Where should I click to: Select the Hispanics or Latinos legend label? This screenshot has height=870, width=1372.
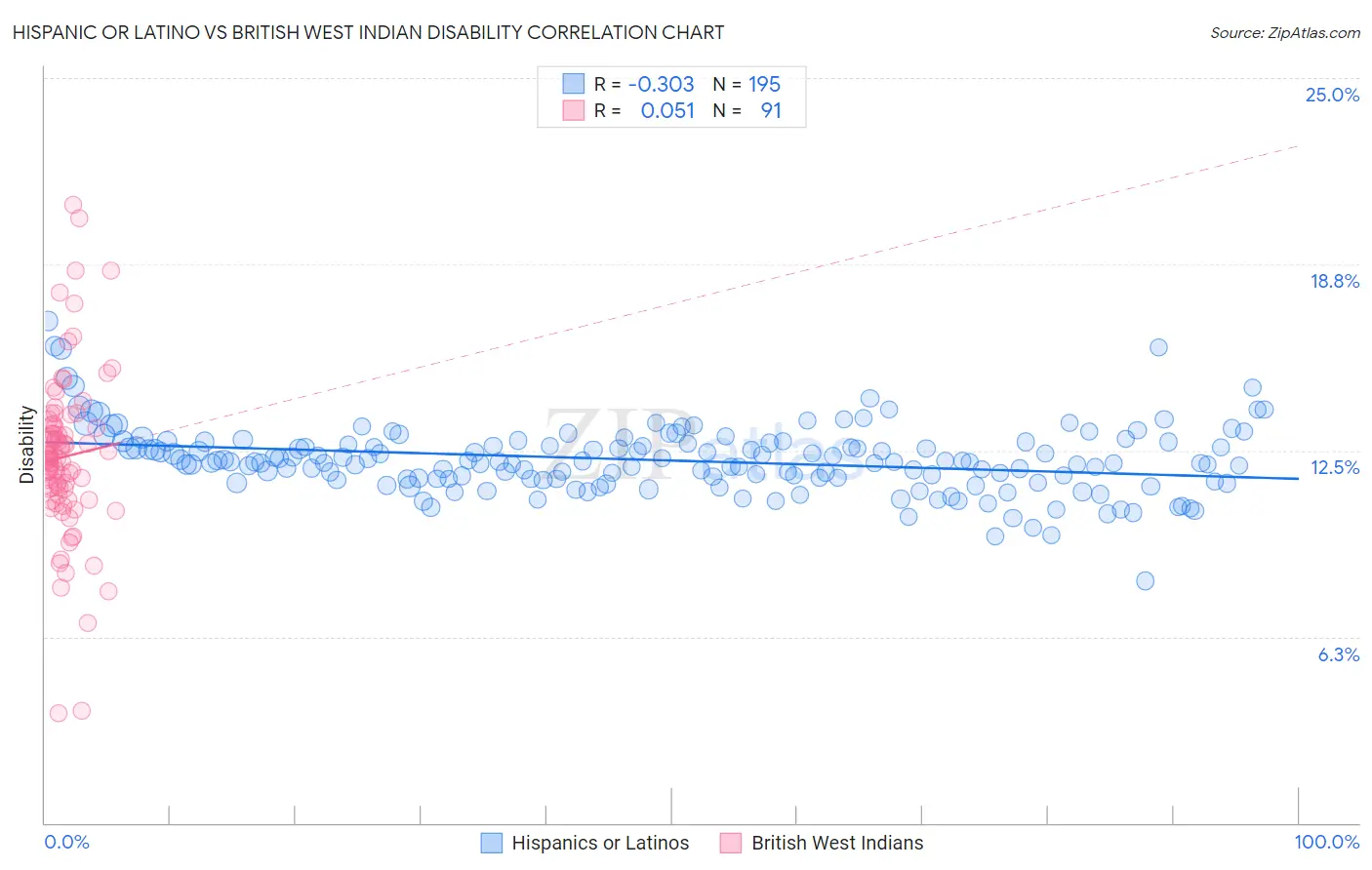pos(600,843)
